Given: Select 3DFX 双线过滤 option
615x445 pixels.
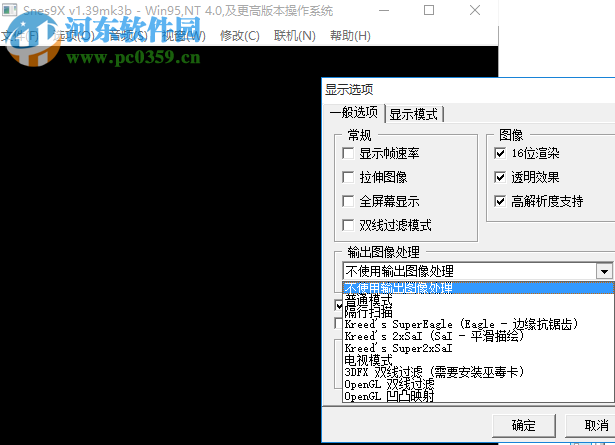Looking at the screenshot, I should pos(478,372).
